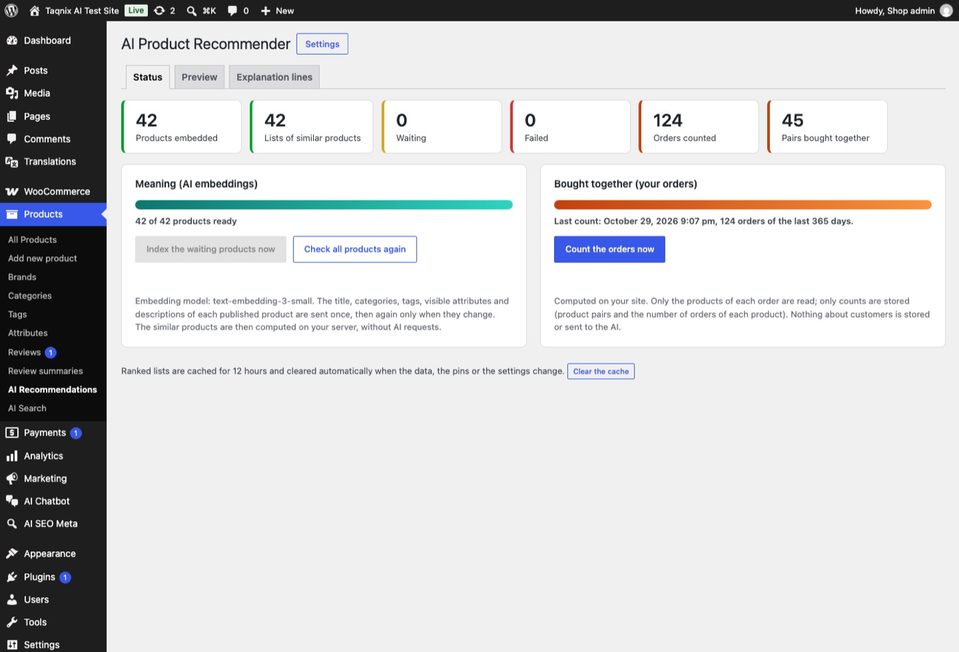Click Count the orders now
Image resolution: width=959 pixels, height=652 pixels.
pos(609,249)
